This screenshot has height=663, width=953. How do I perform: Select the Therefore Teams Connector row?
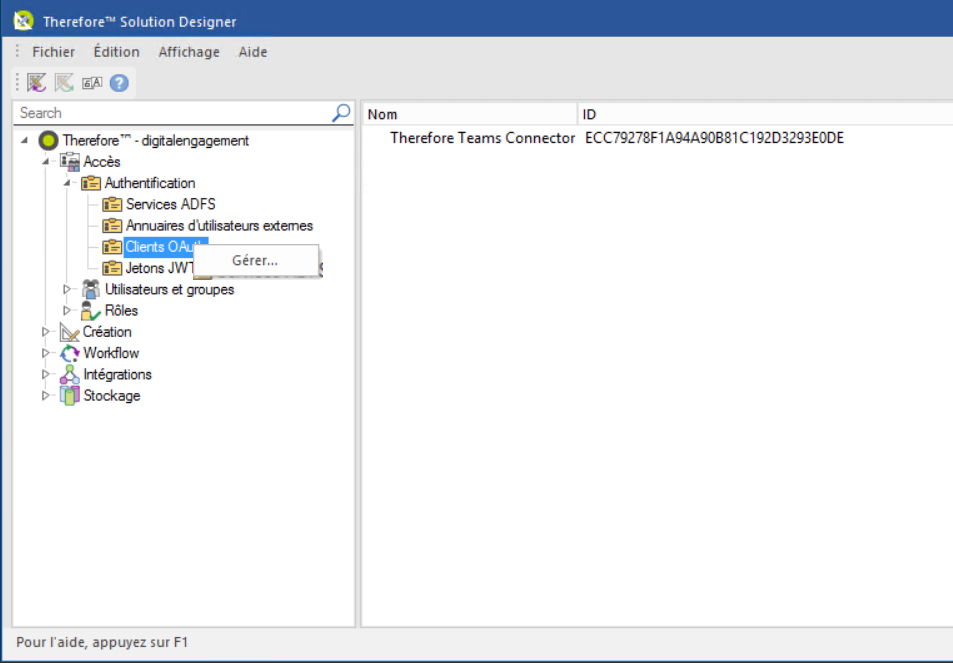(x=482, y=138)
